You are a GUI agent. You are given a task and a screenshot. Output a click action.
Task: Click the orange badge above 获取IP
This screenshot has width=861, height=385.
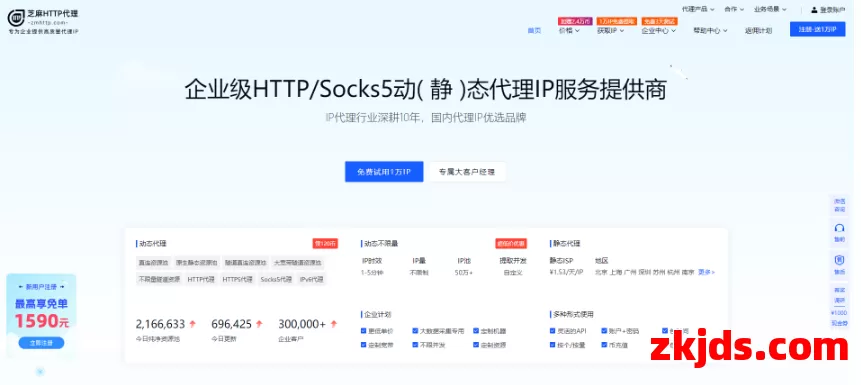pyautogui.click(x=617, y=21)
